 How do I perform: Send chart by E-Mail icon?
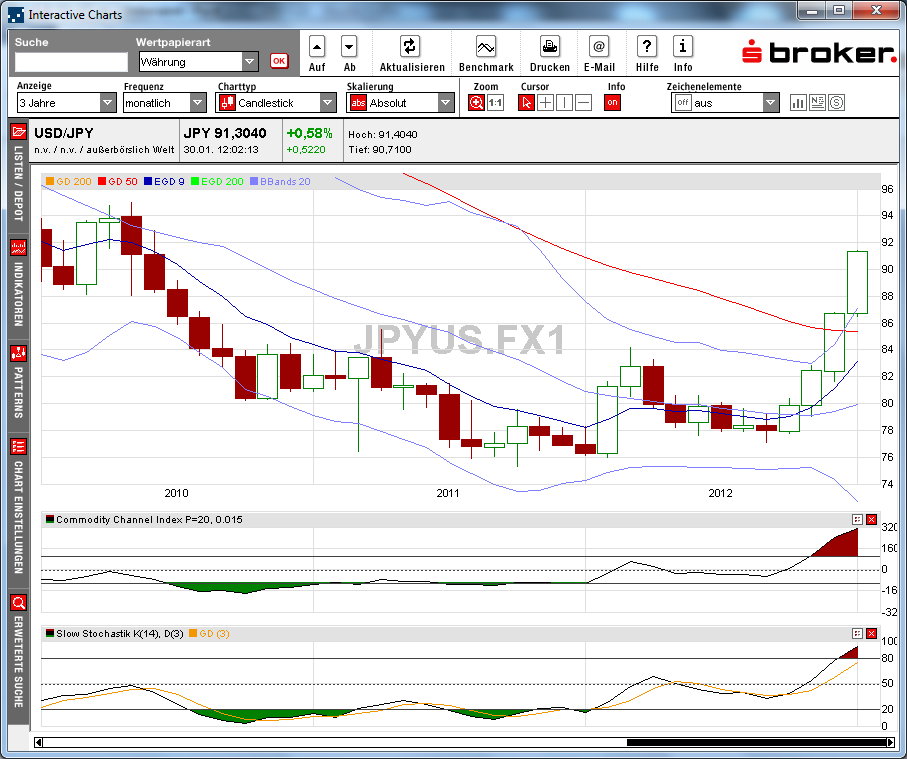(x=599, y=47)
